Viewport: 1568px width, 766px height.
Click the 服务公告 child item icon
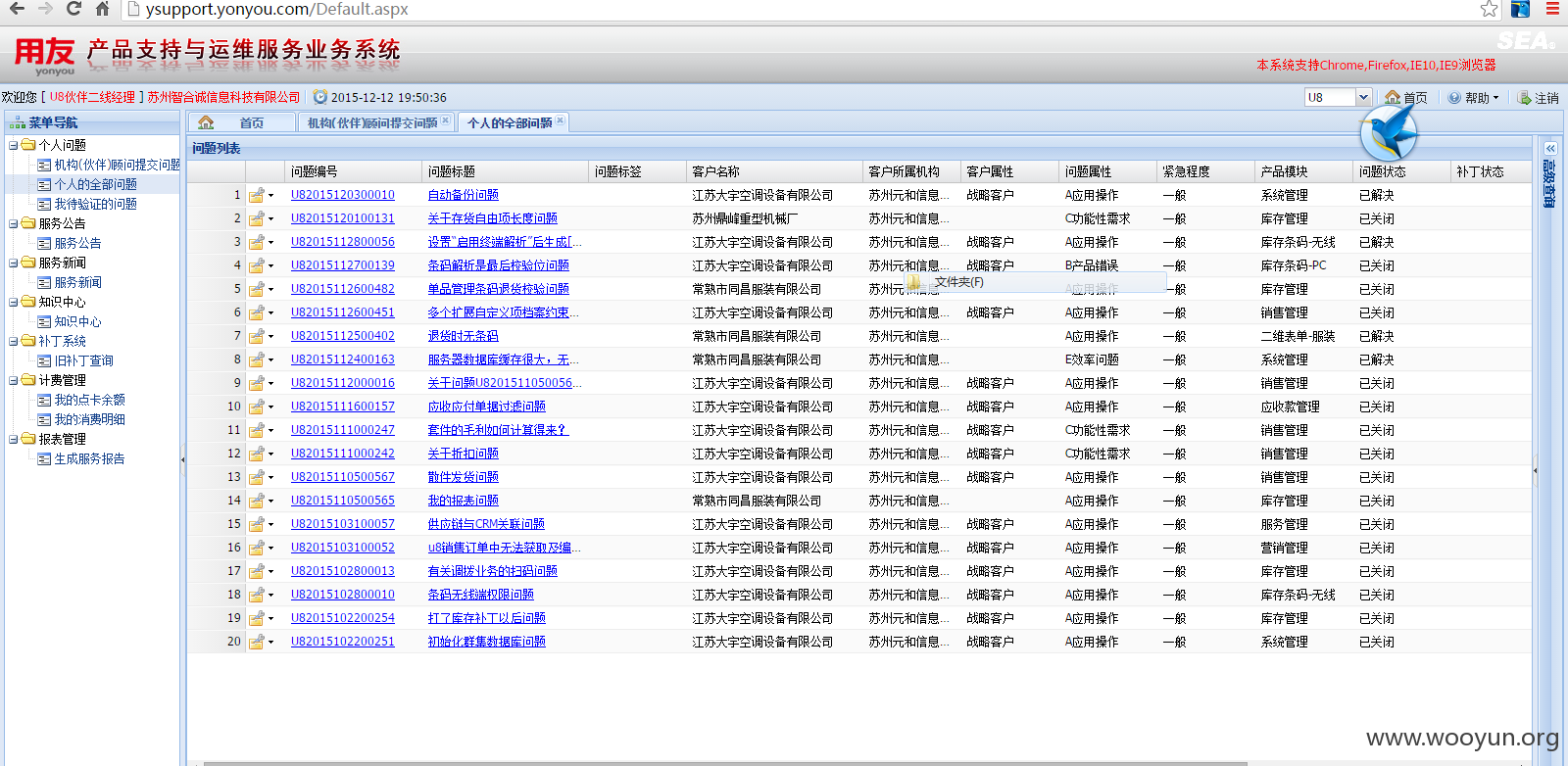click(44, 243)
